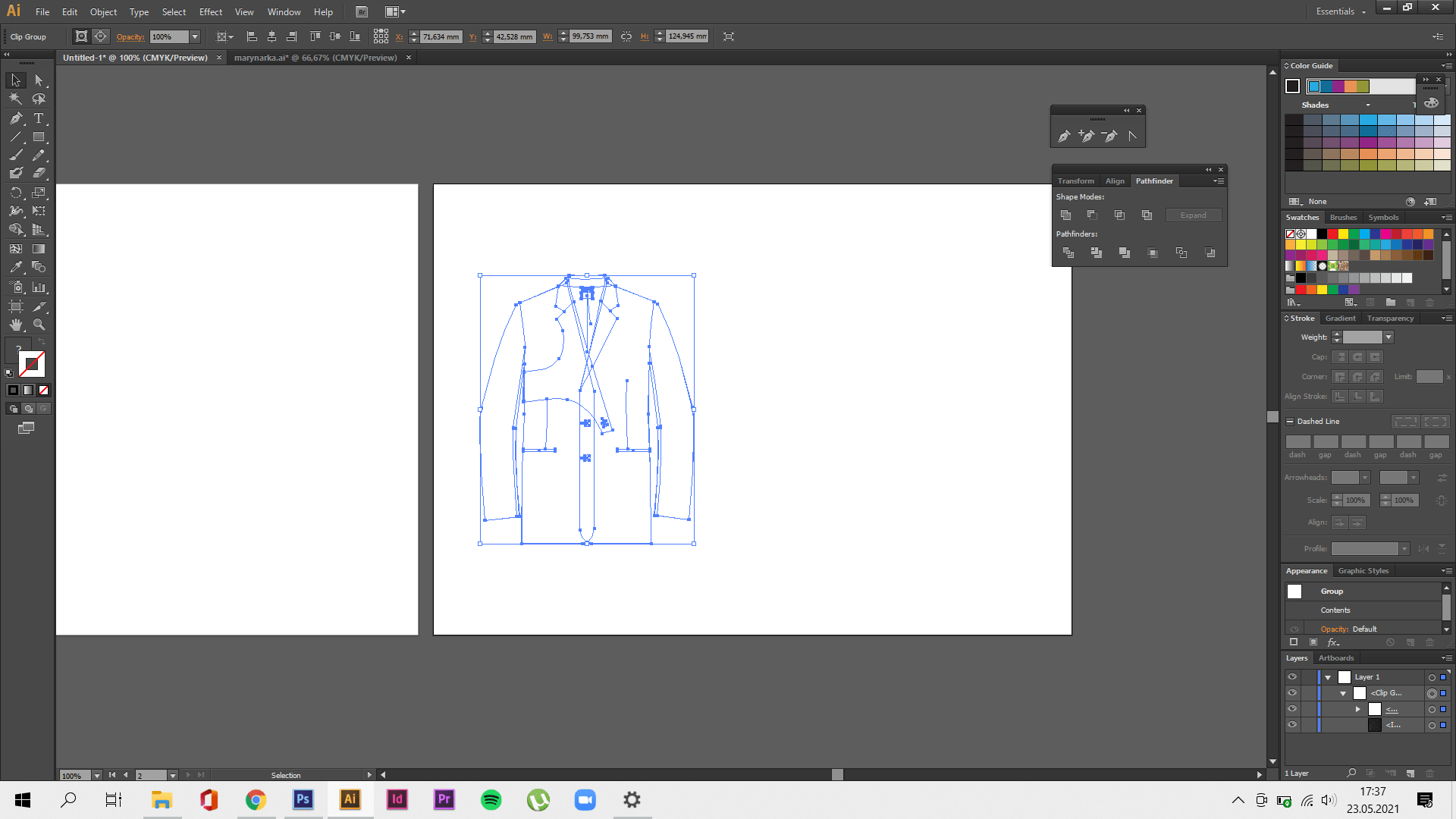Open the Effect menu
1456x819 pixels.
pyautogui.click(x=210, y=12)
